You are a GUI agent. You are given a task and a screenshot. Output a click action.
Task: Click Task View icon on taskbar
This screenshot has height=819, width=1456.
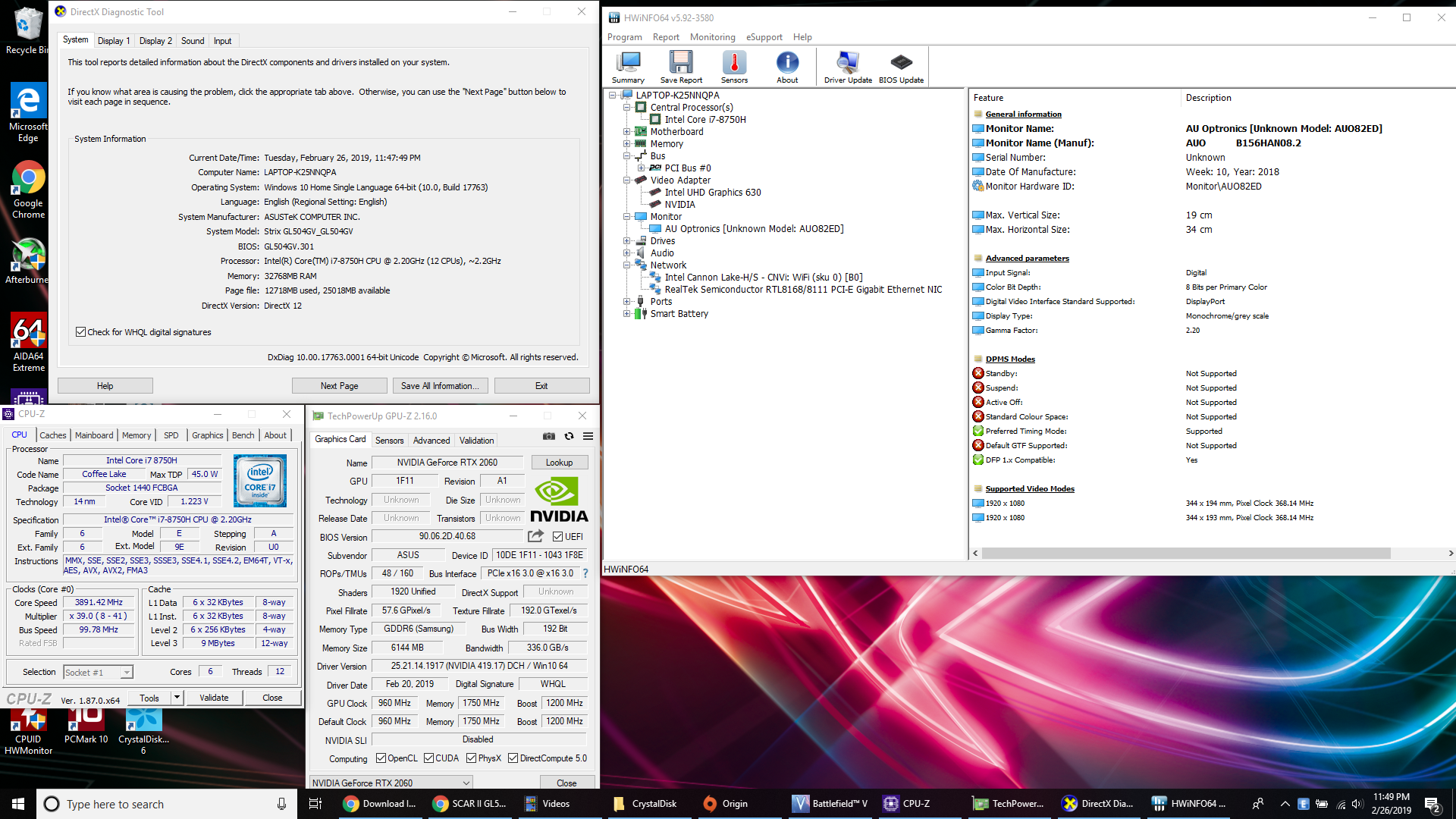coord(315,804)
